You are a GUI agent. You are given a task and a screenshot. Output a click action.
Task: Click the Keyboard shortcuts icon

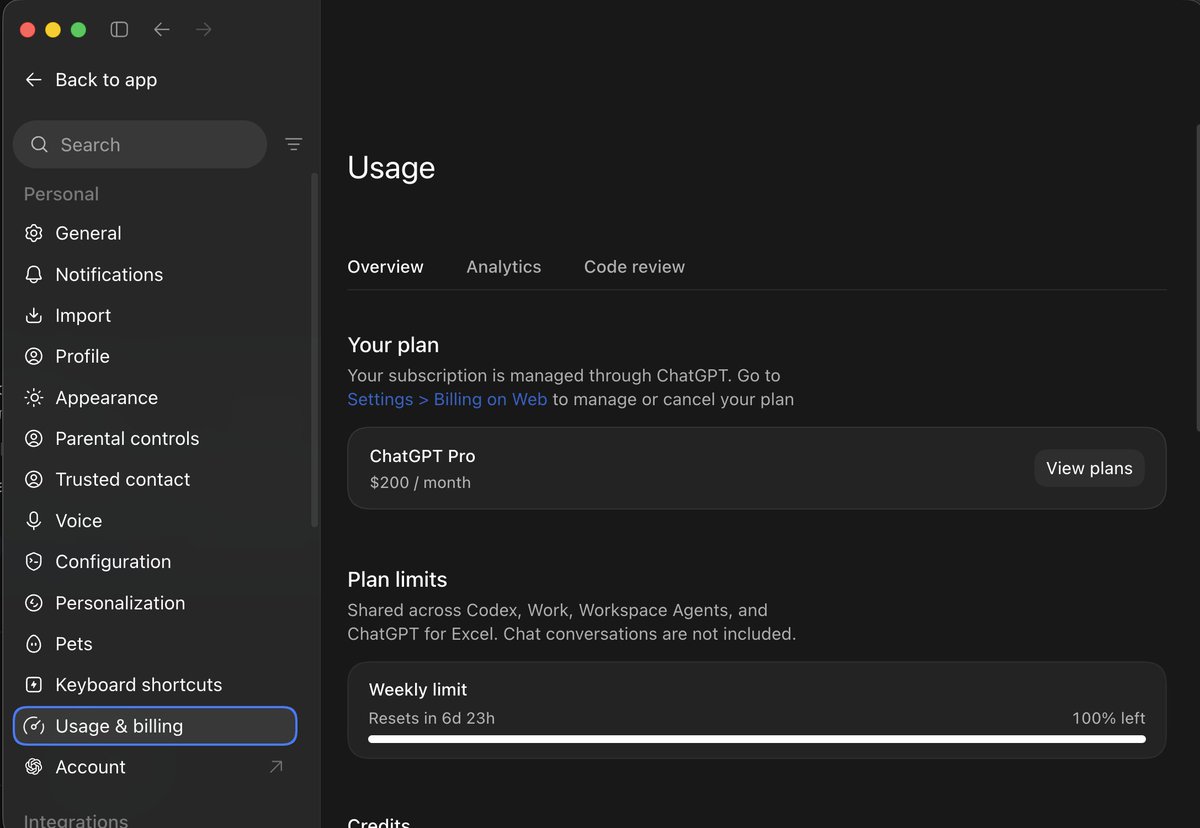point(34,685)
